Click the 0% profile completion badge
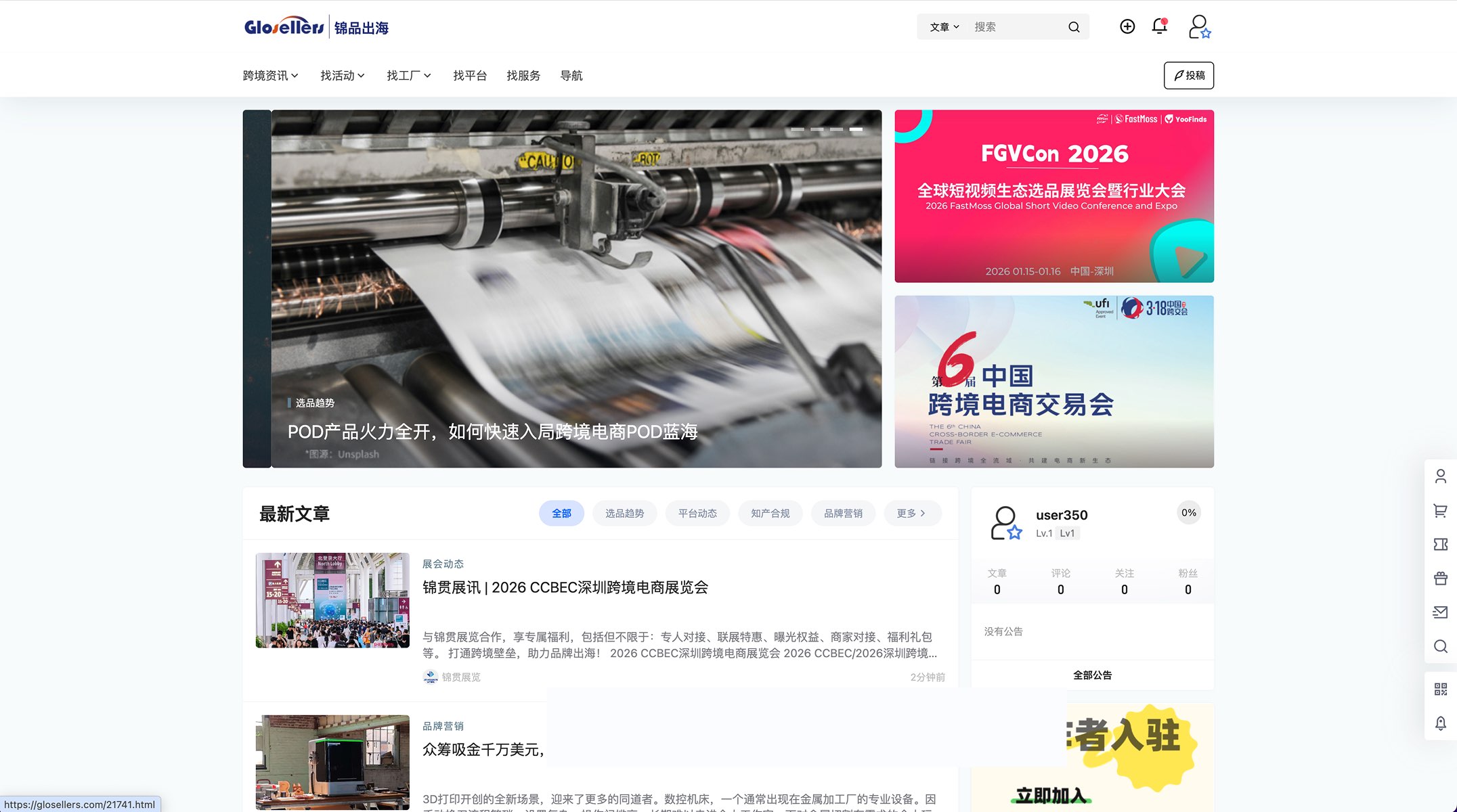This screenshot has height=812, width=1457. [1189, 513]
